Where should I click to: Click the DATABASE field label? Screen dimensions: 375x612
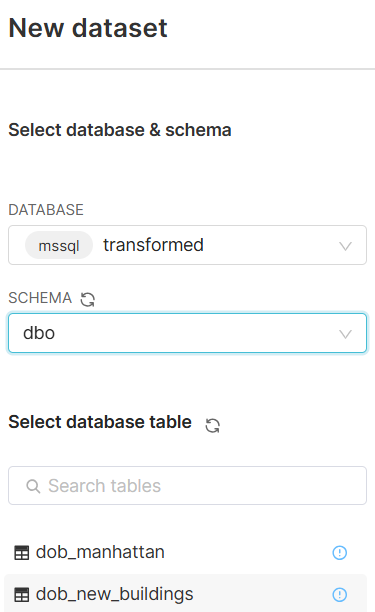(46, 210)
